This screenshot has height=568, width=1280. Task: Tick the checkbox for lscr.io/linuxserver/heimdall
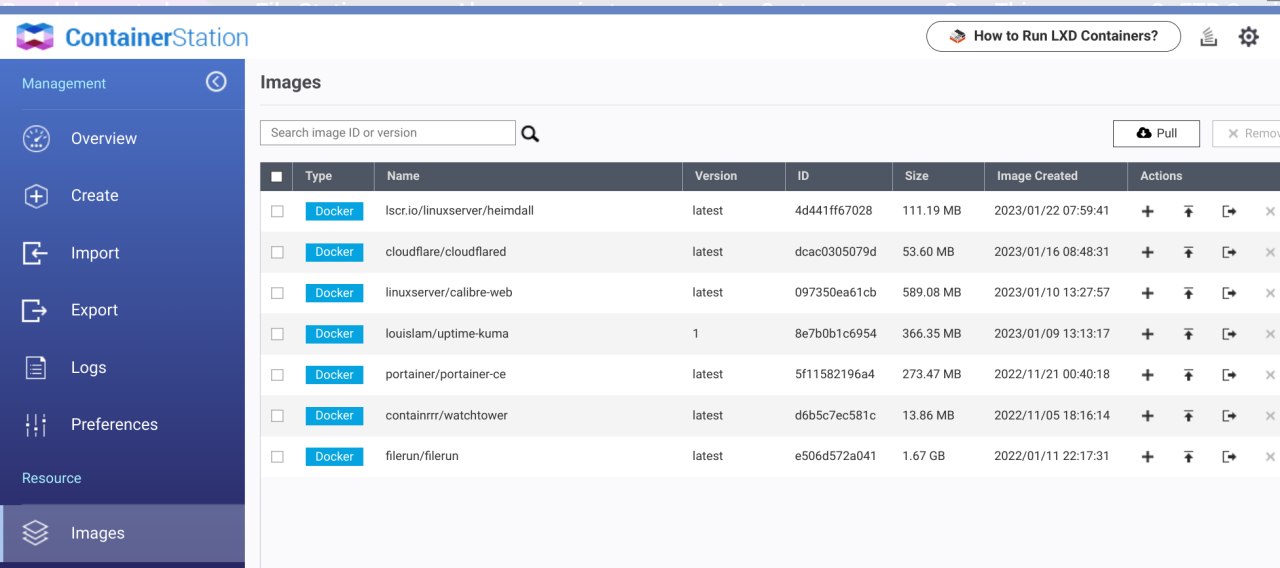(x=277, y=211)
